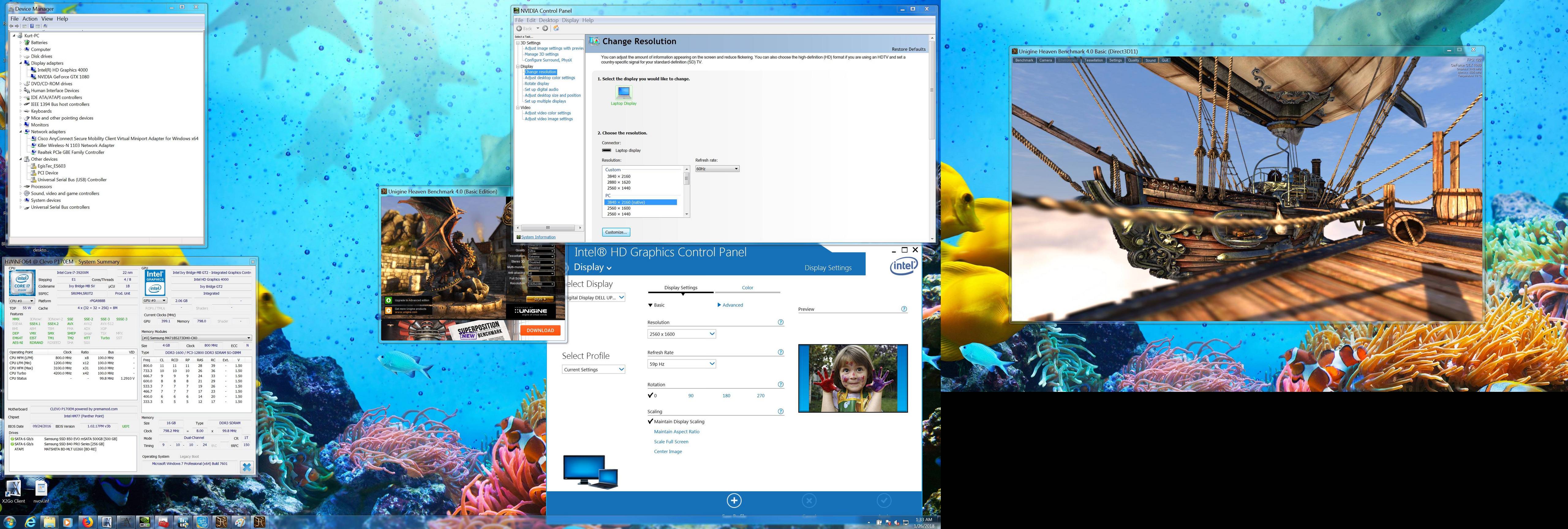
Task: Open the System Information link in NVIDIA panel
Action: click(538, 237)
